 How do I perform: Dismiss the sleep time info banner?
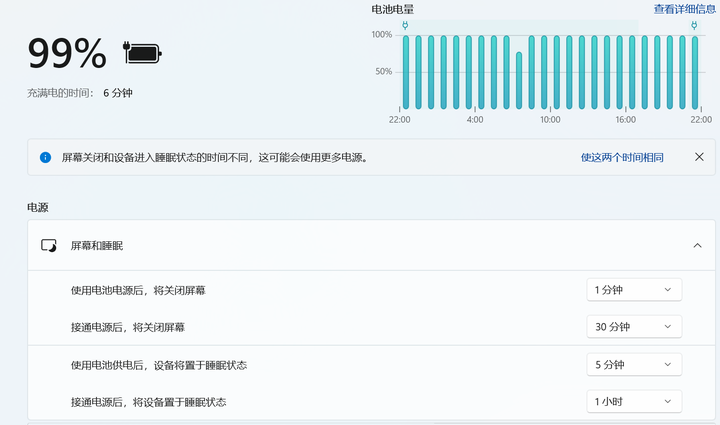coord(699,157)
